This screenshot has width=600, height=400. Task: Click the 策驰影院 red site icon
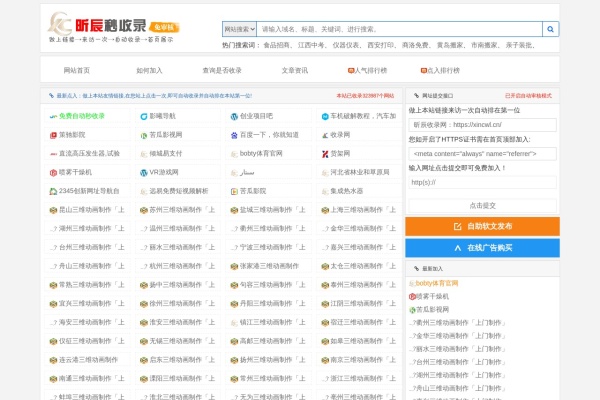pyautogui.click(x=53, y=134)
